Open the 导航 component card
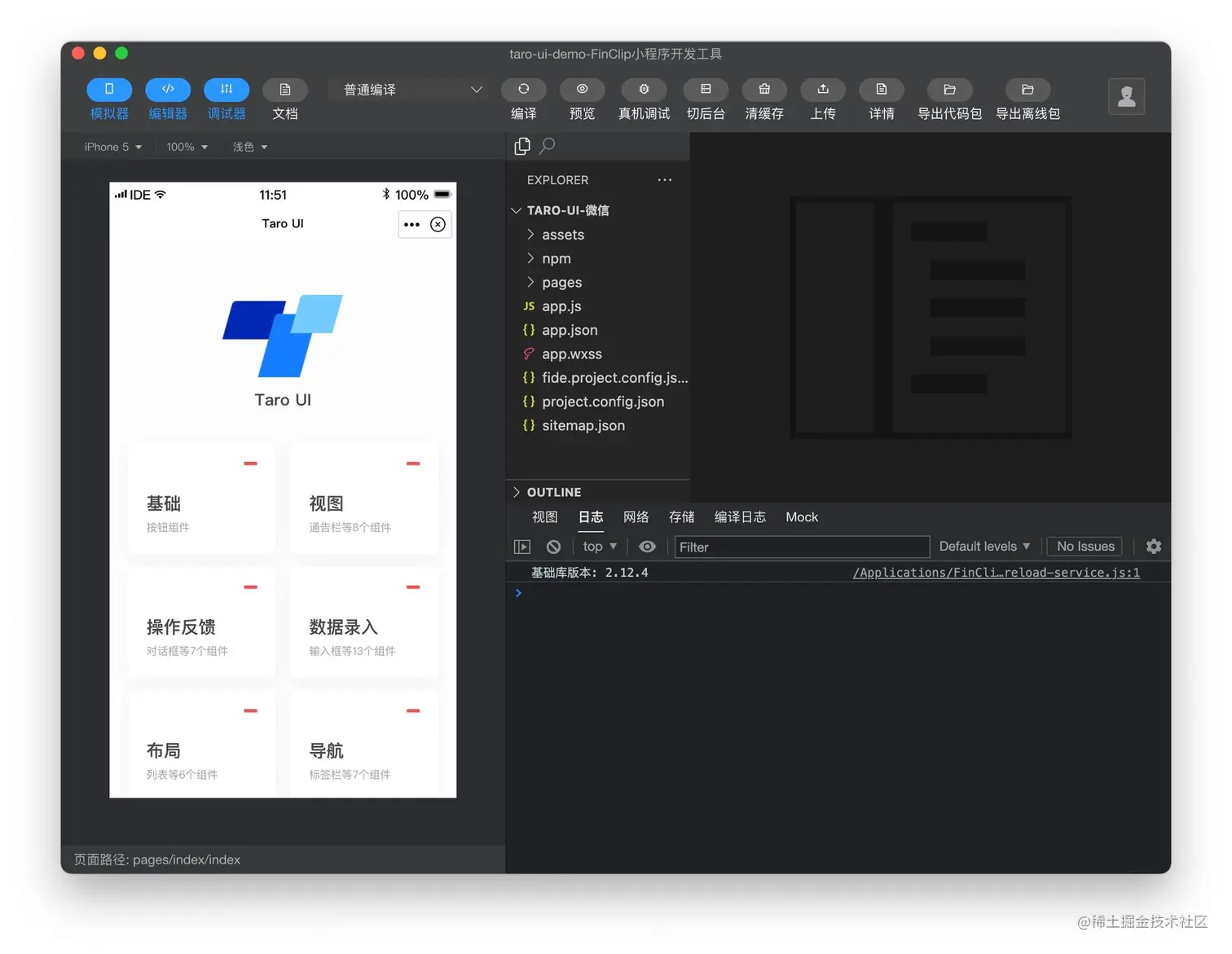Viewport: 1232px width, 954px height. [x=364, y=745]
